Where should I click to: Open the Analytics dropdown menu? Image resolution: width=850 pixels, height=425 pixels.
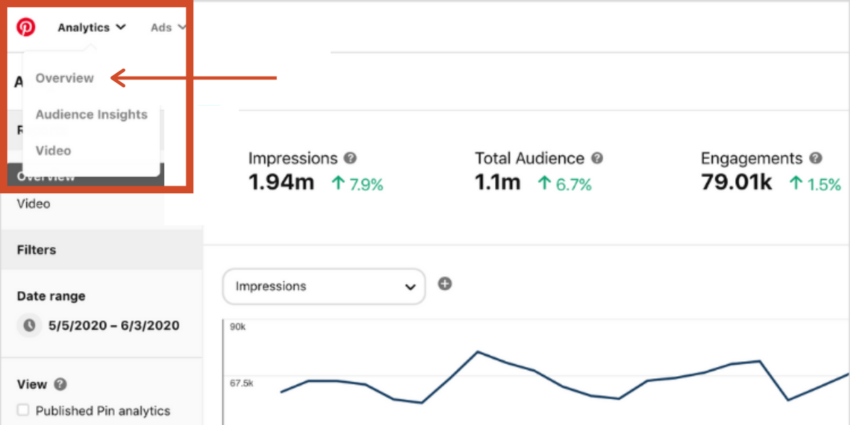coord(91,27)
